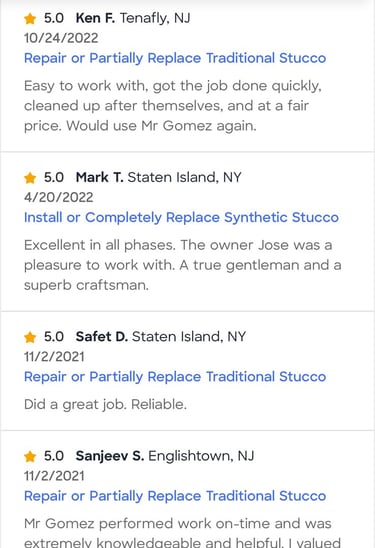
Task: Open Install or Completely Replace Synthetic Stucco link
Action: pyautogui.click(x=181, y=217)
